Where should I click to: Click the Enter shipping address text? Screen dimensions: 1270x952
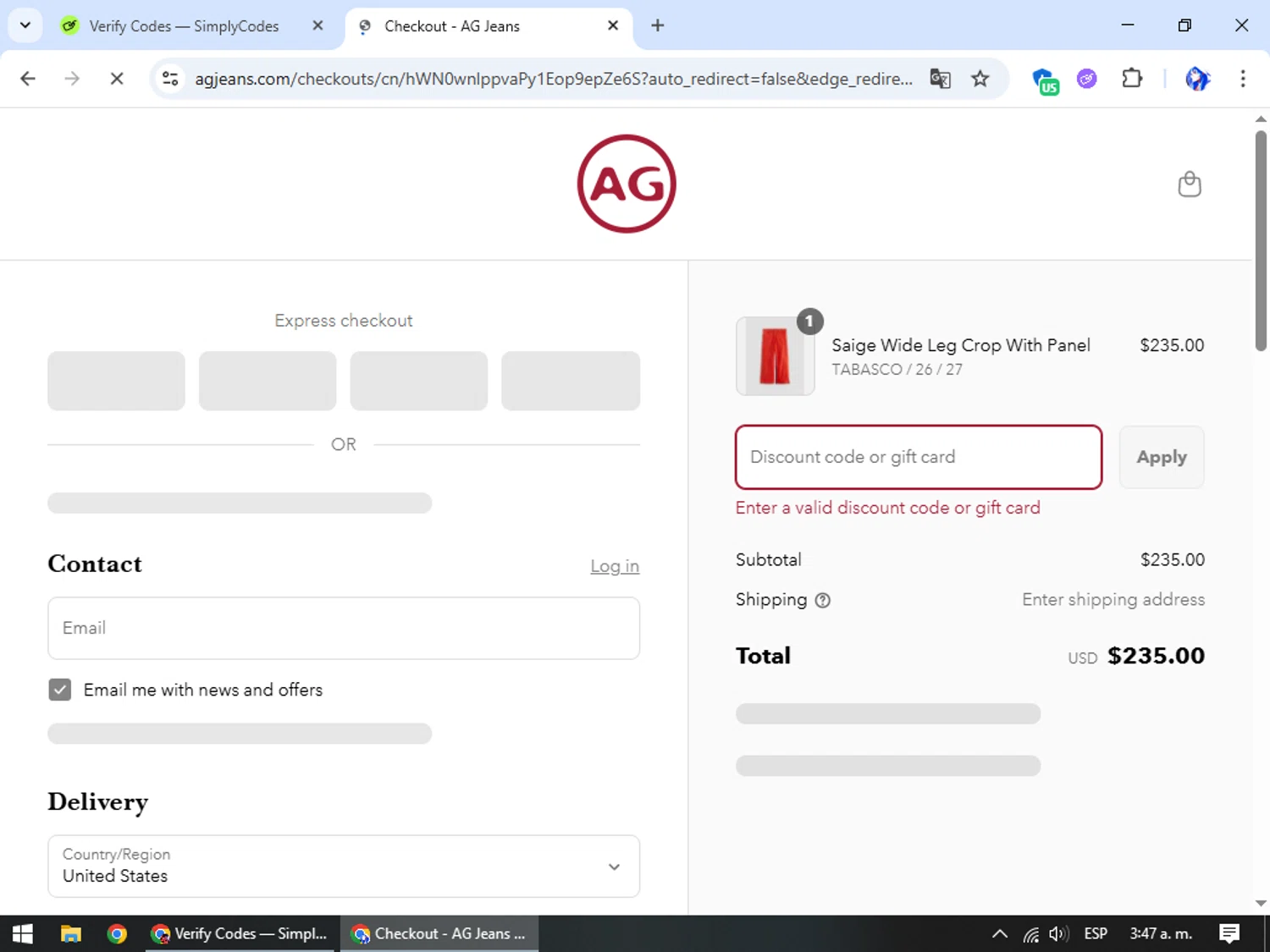[1113, 600]
